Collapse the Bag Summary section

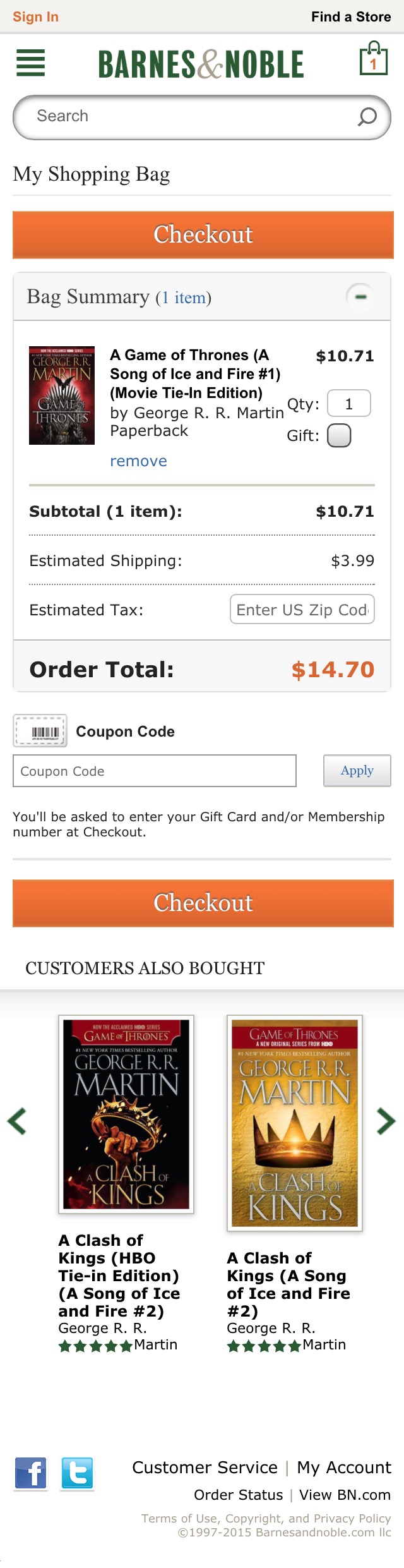click(360, 296)
